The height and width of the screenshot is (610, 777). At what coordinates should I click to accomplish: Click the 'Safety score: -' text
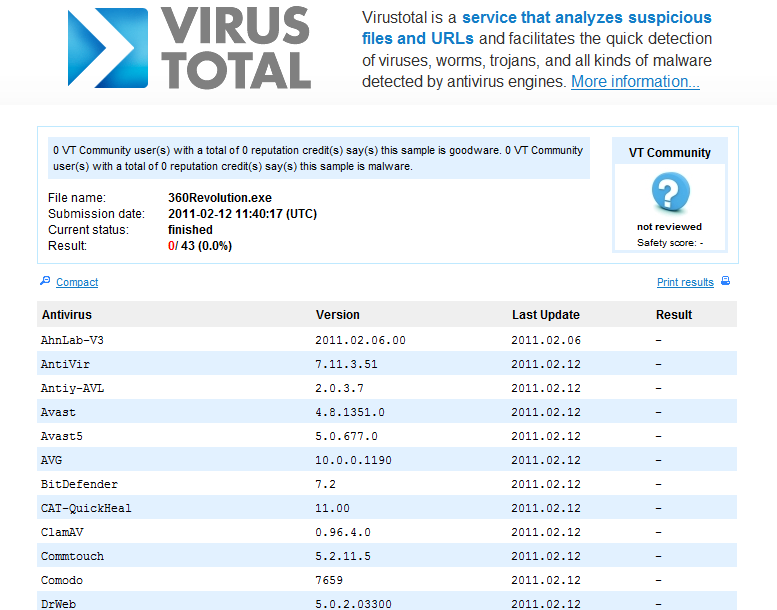pyautogui.click(x=670, y=243)
